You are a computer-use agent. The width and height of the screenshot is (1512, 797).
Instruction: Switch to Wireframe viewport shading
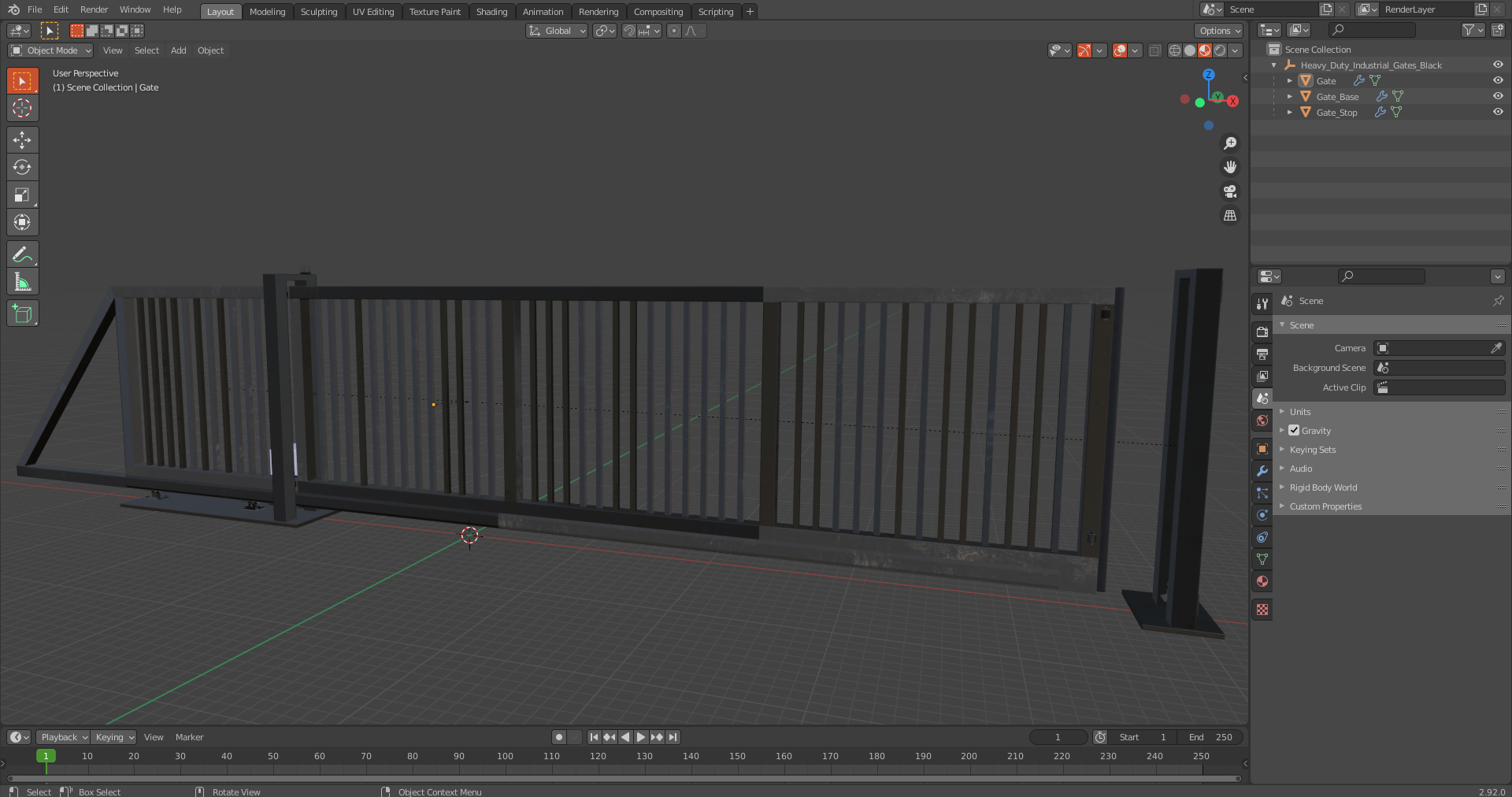click(1175, 50)
